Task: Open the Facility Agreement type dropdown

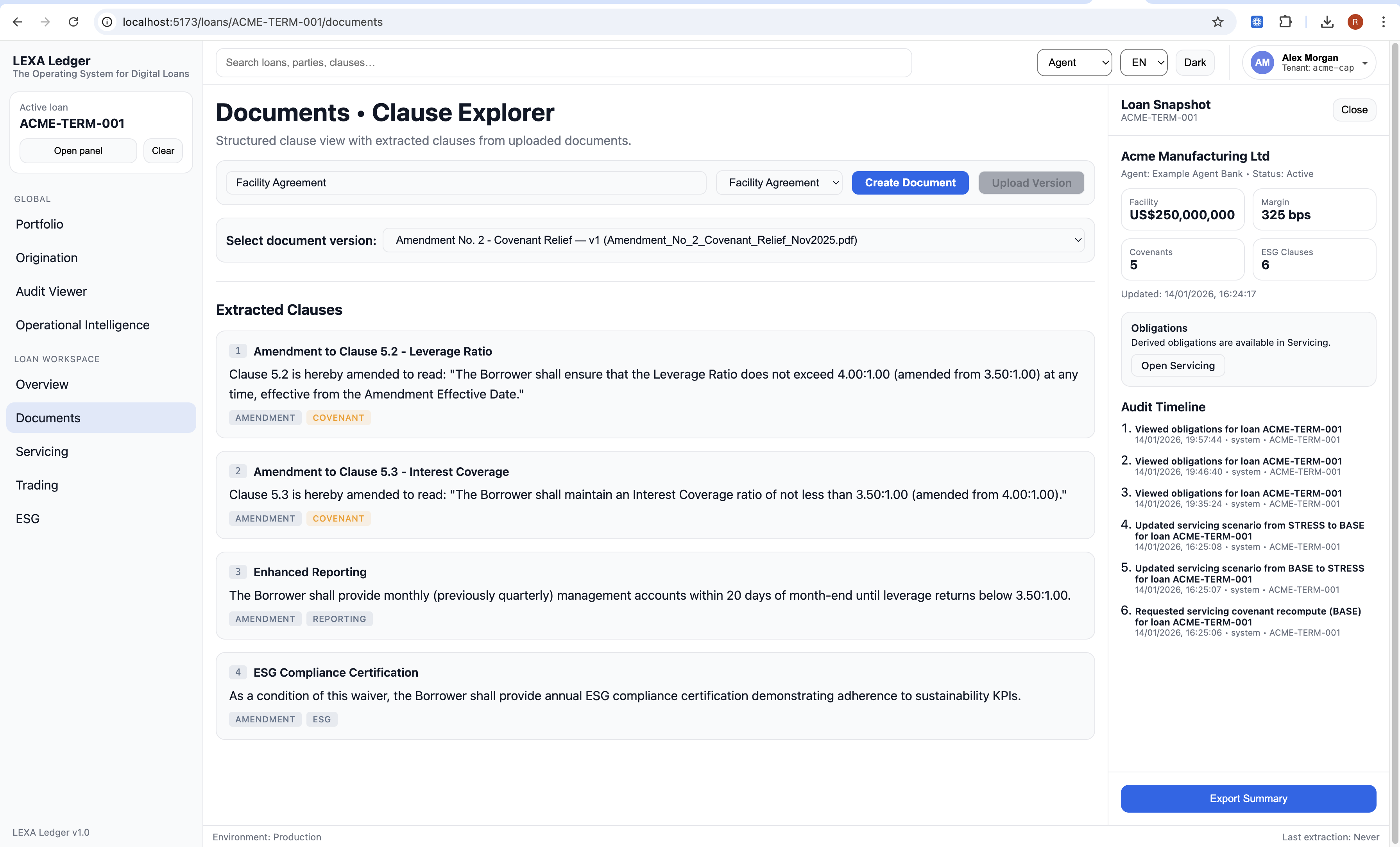Action: (x=779, y=182)
